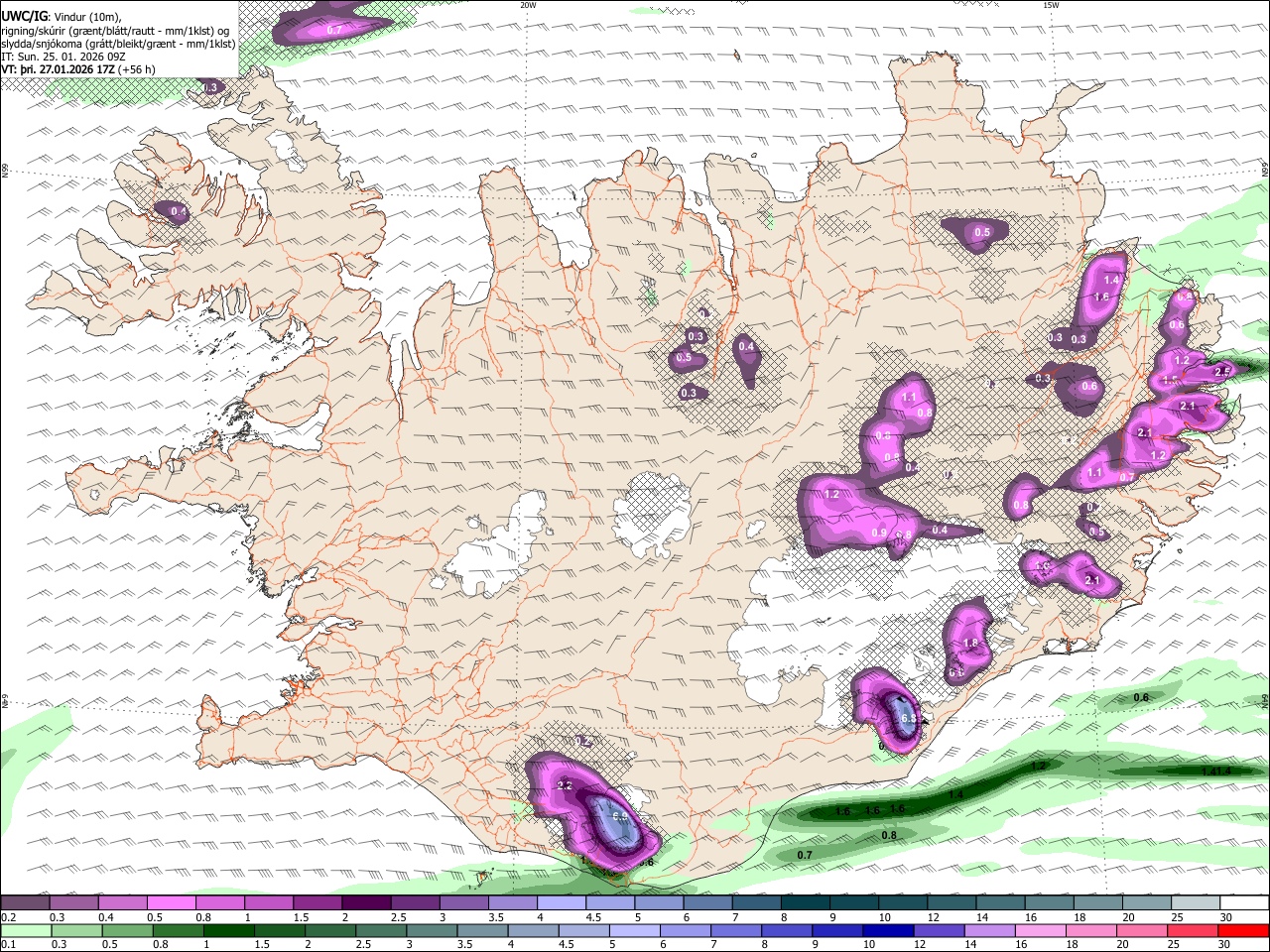Select the pale green 0.1 swatch in lower legend
This screenshot has width=1270, height=952.
click(27, 931)
